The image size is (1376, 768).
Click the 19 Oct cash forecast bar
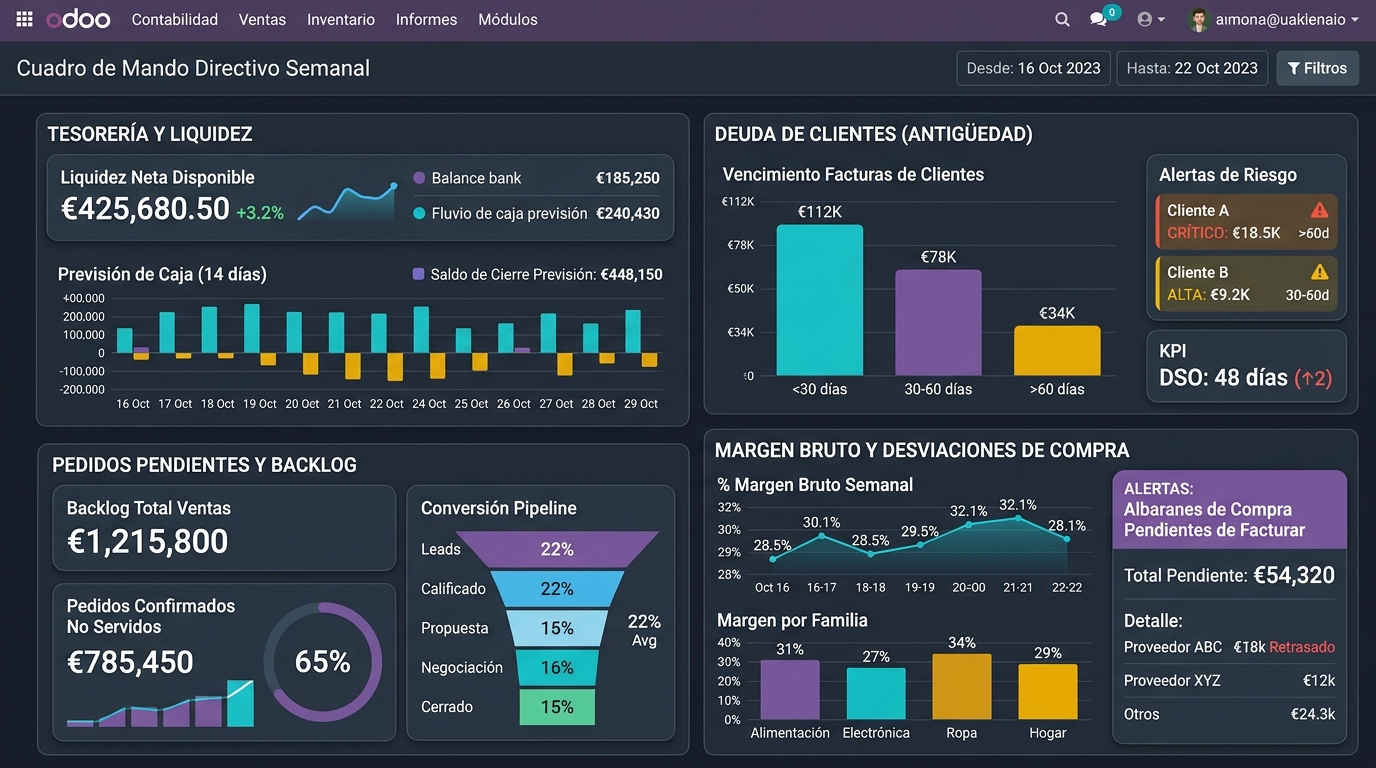point(252,328)
